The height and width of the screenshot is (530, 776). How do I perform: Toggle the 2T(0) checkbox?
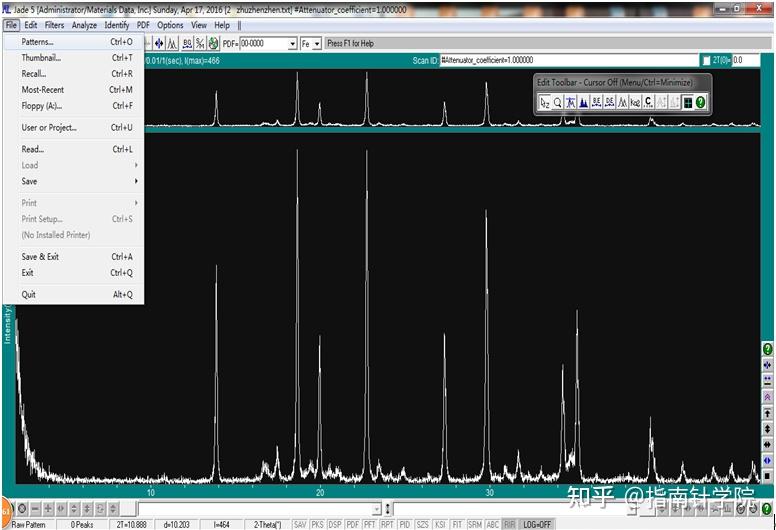coord(706,60)
